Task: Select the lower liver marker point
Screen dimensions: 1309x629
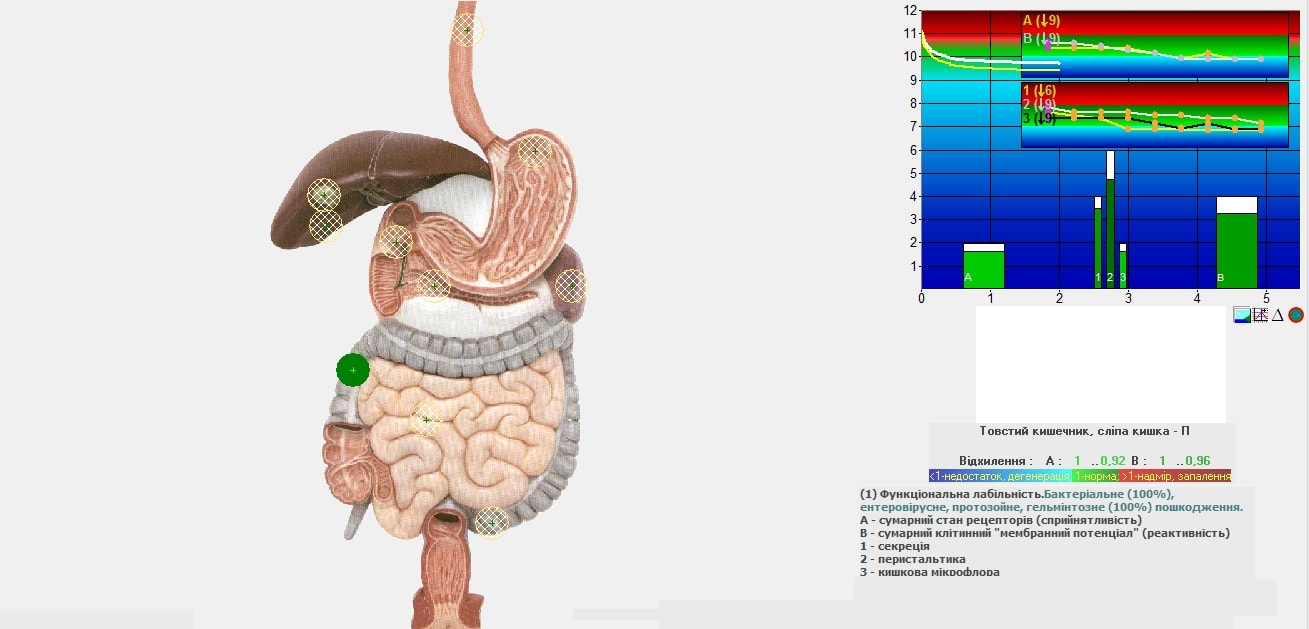Action: click(x=326, y=226)
